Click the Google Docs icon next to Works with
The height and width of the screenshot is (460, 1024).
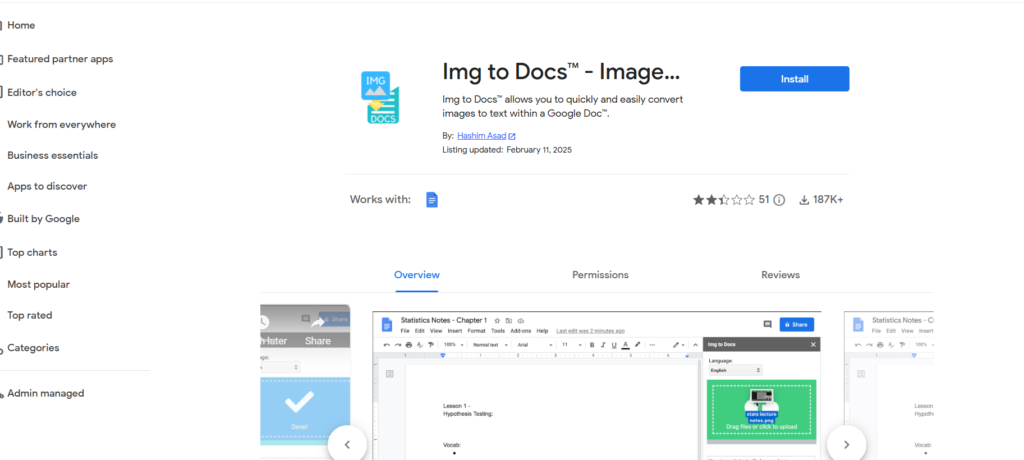click(432, 200)
